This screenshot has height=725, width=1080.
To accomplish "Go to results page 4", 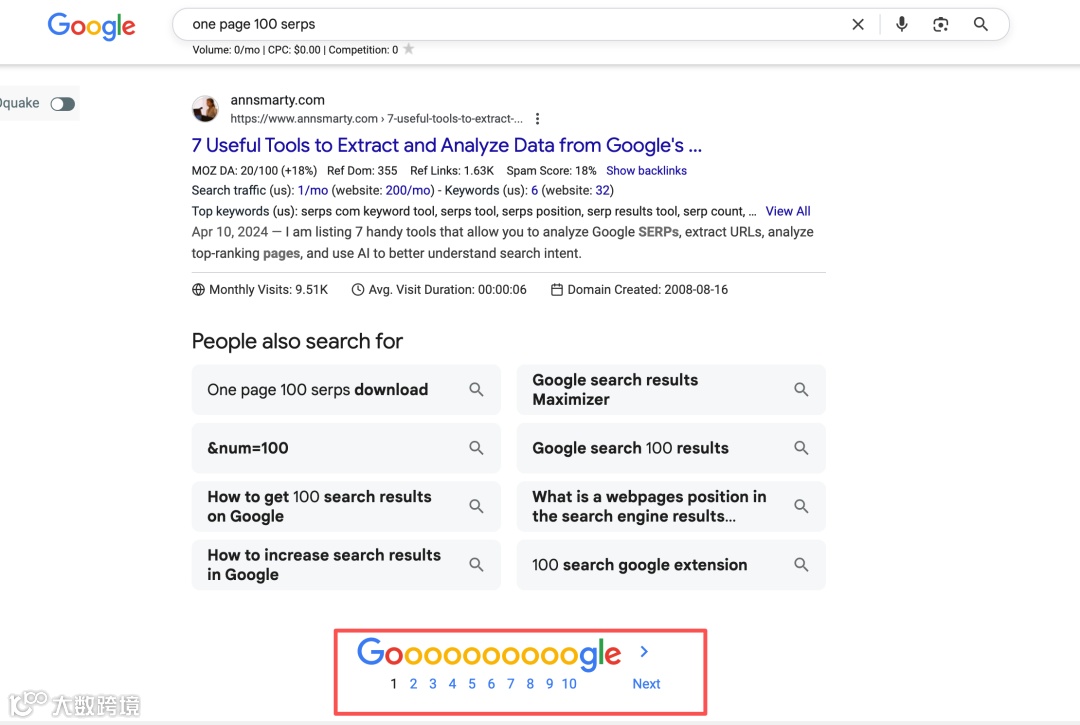I will pyautogui.click(x=452, y=684).
